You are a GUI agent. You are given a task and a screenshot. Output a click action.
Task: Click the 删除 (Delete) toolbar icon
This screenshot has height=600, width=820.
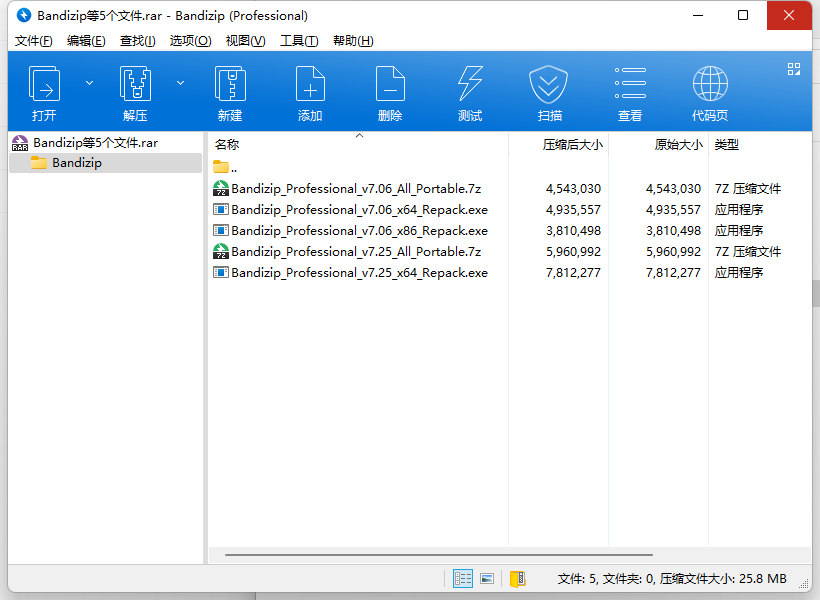pos(390,83)
